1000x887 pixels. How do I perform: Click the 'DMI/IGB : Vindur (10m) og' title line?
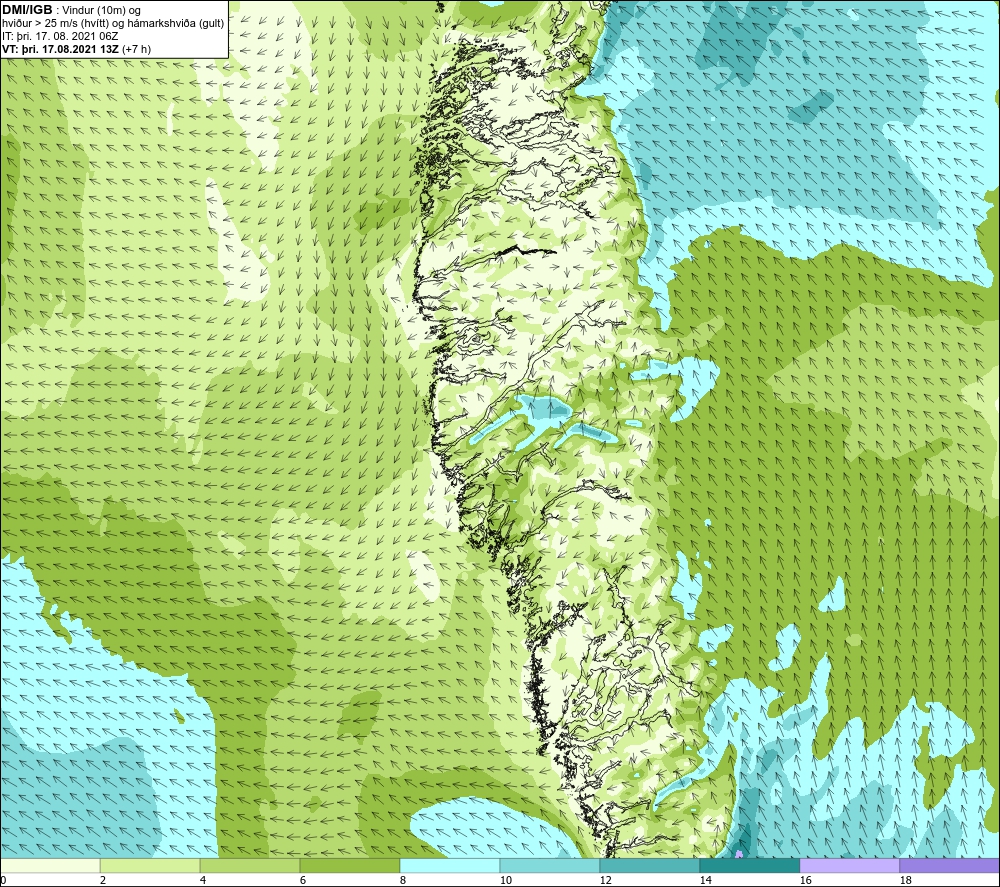[72, 10]
